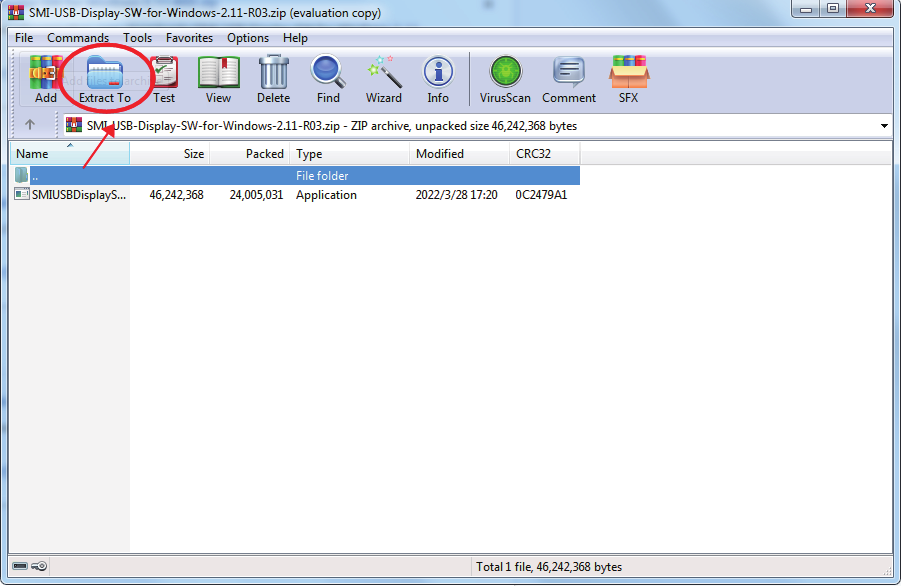Open the Options menu
The image size is (901, 586).
(248, 38)
